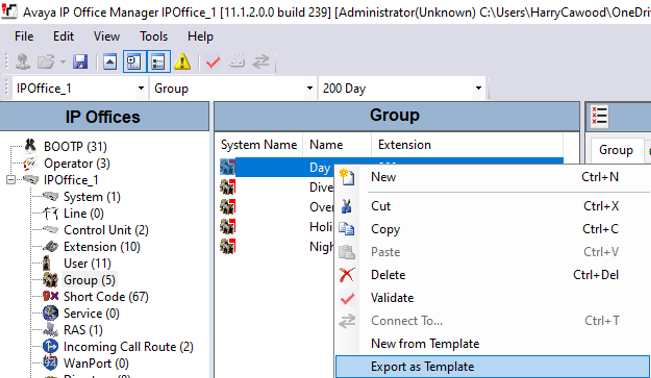
Task: Click the Avaya app icon in title bar
Action: point(9,11)
